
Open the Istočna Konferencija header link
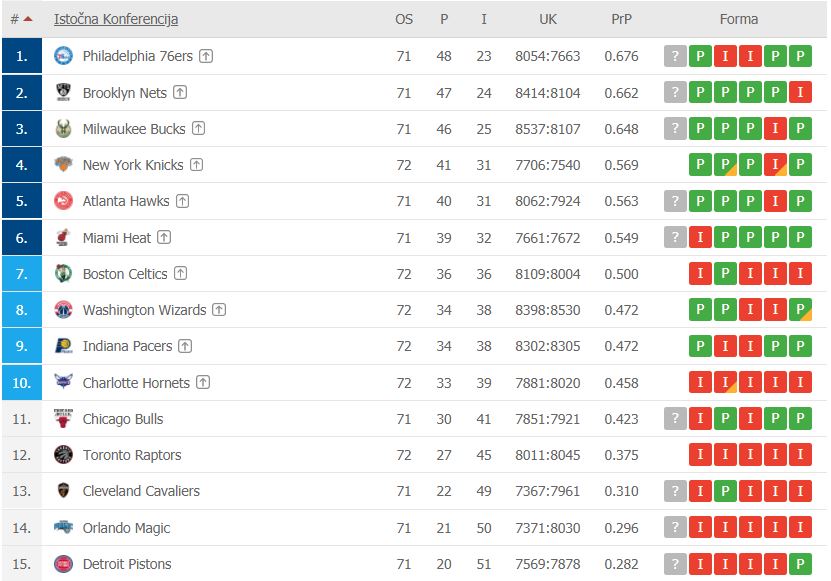pos(116,19)
